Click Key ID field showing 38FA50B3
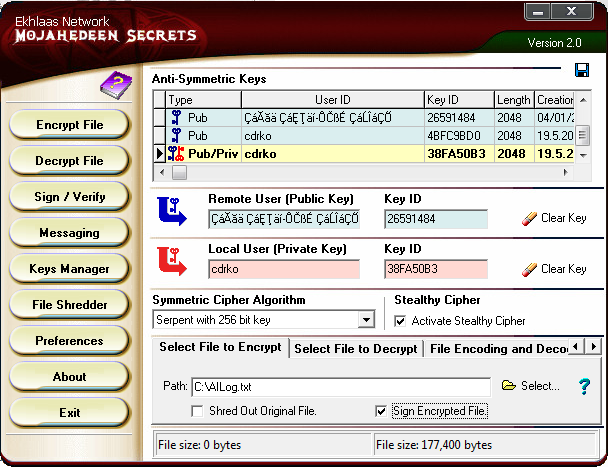608x467 pixels. 436,269
